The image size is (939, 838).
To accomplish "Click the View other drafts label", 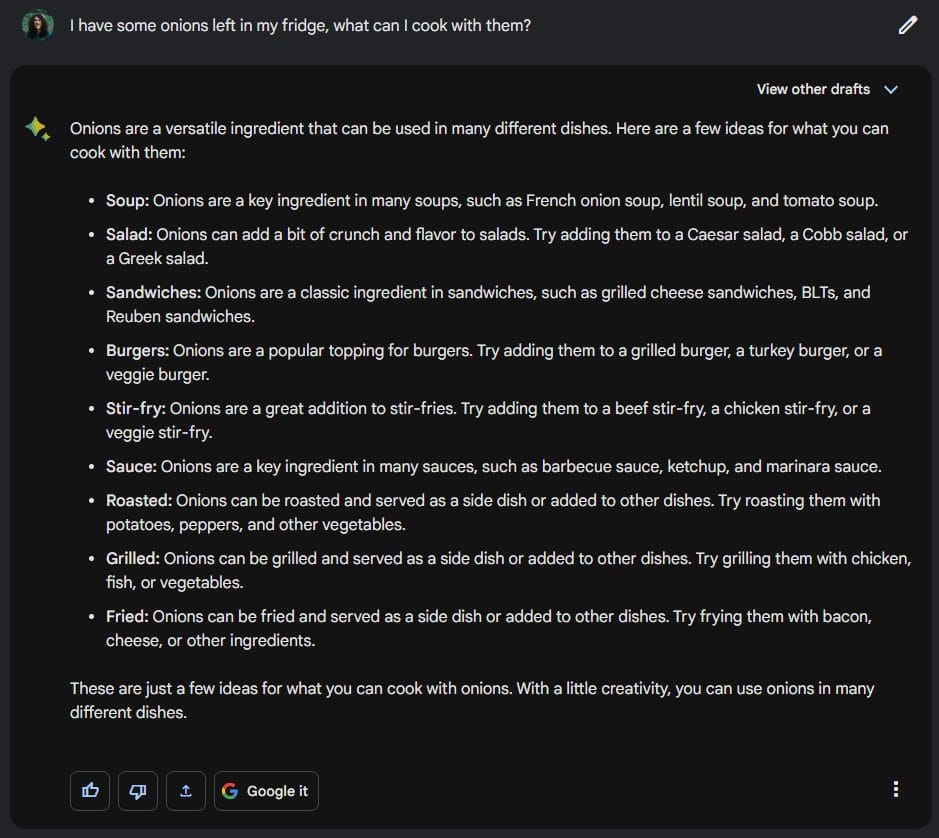I will (813, 89).
